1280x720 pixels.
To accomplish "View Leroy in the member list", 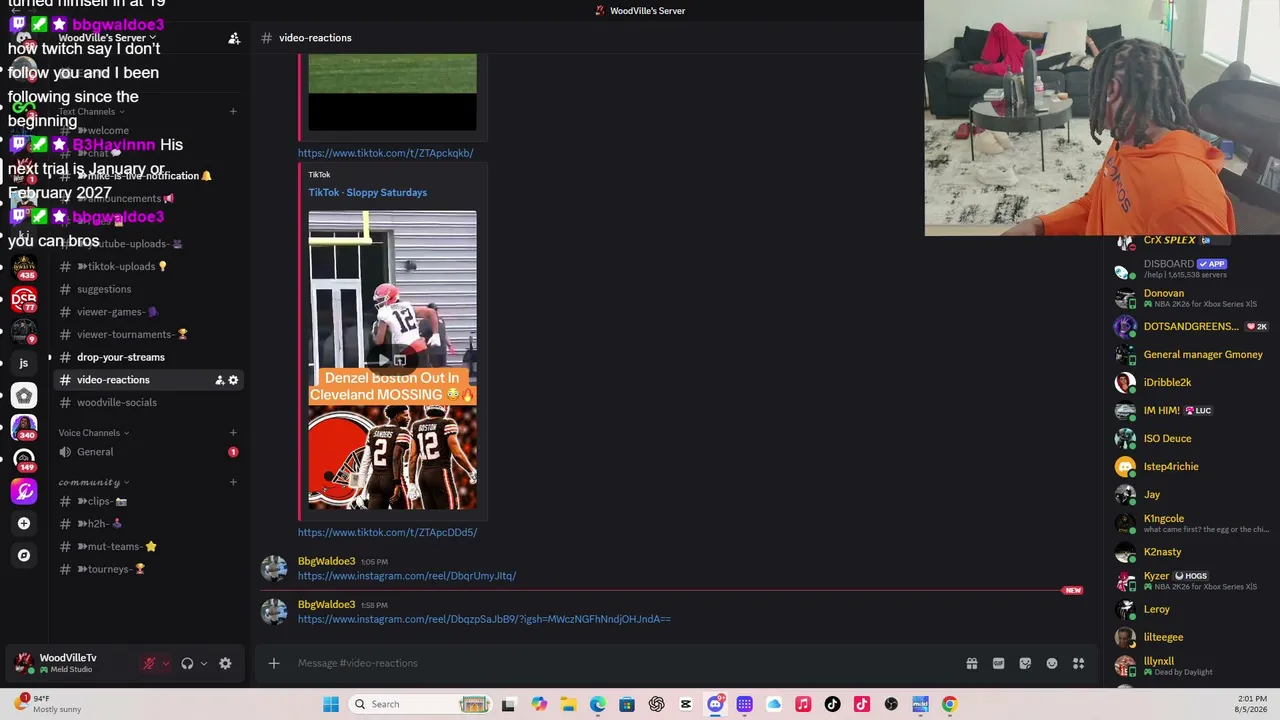I will [1193, 609].
